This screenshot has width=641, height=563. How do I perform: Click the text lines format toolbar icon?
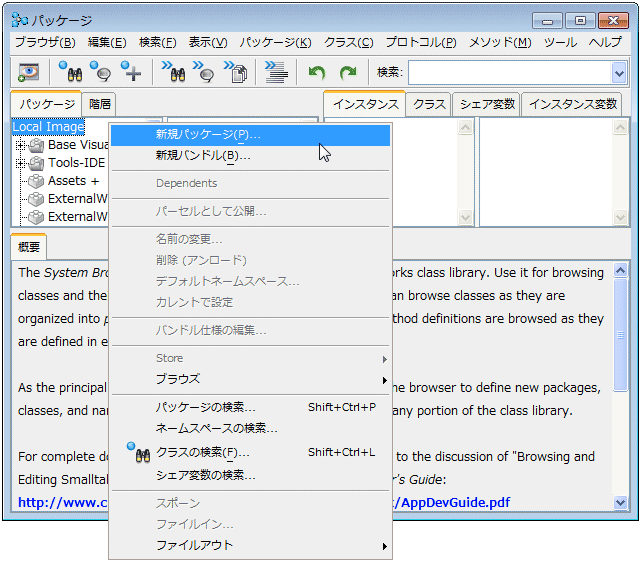(277, 72)
